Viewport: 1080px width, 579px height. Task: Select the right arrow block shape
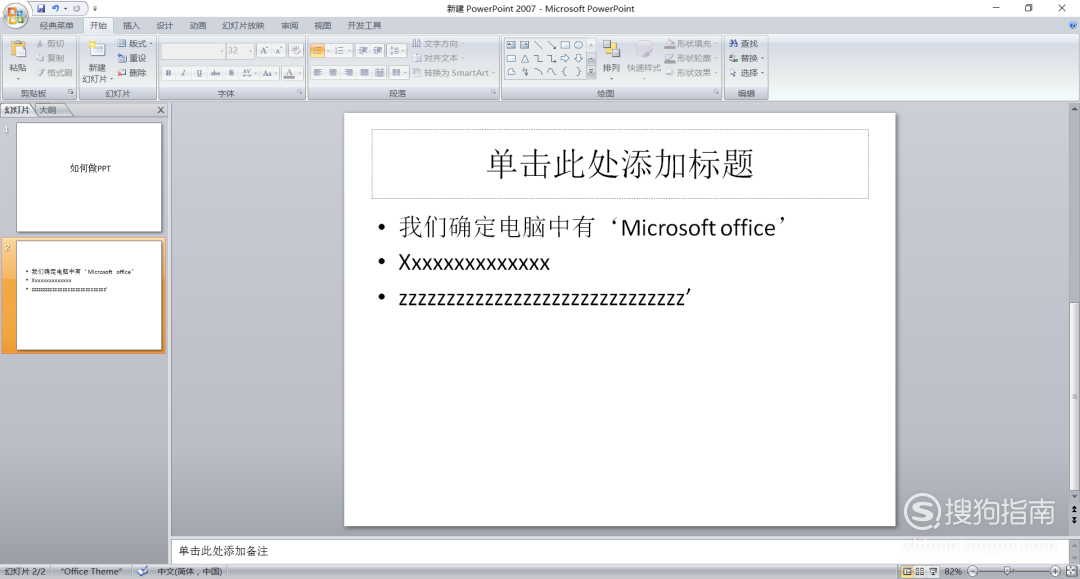click(x=565, y=59)
